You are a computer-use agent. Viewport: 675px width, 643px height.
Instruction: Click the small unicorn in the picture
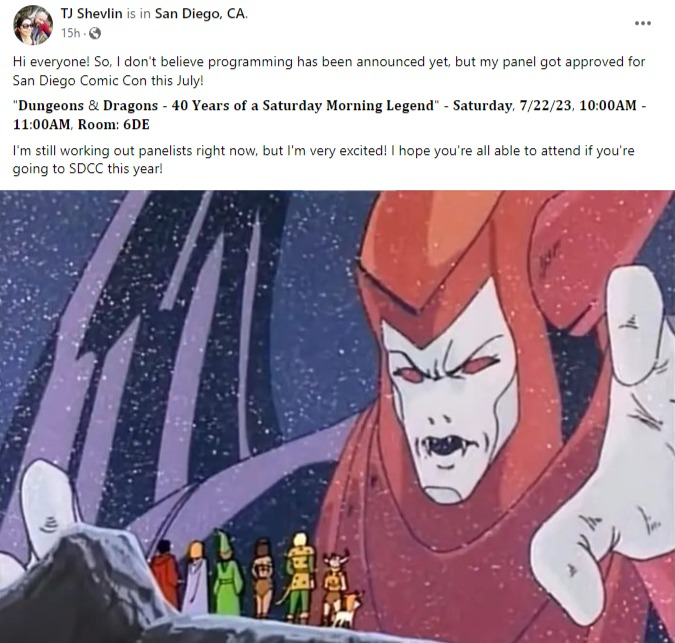click(346, 609)
